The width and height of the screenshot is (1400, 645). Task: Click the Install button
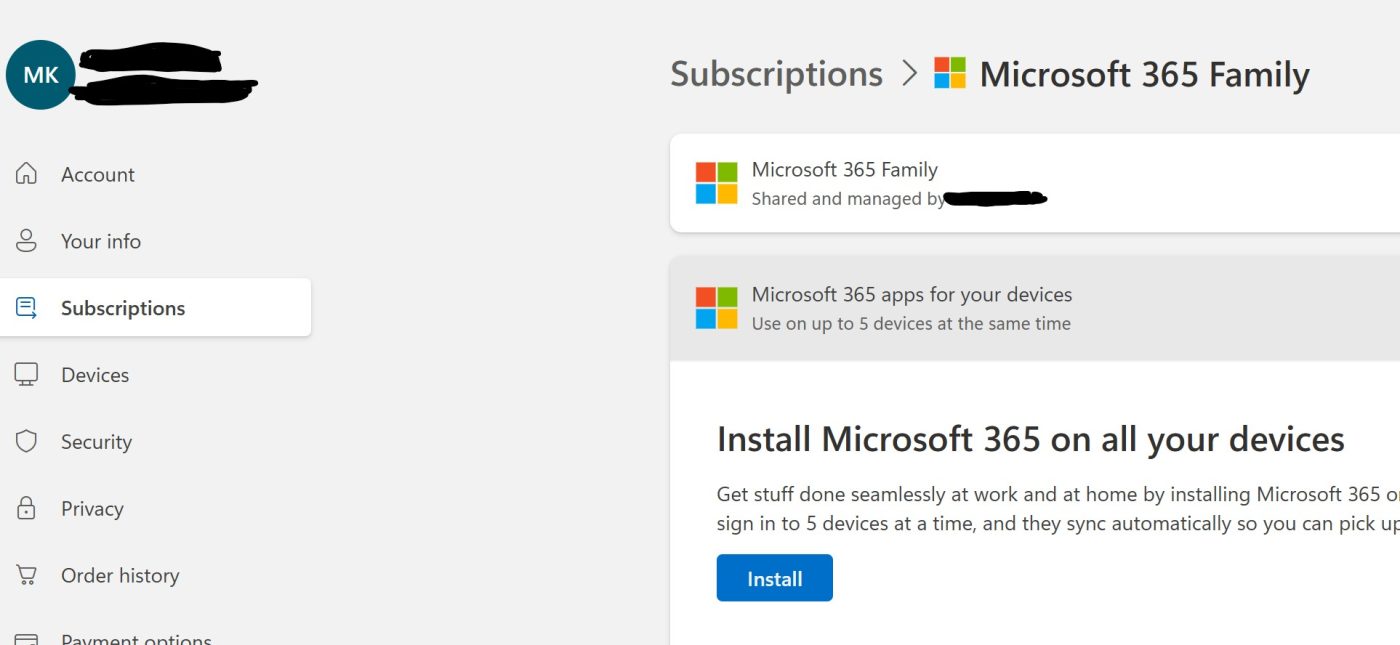click(774, 578)
